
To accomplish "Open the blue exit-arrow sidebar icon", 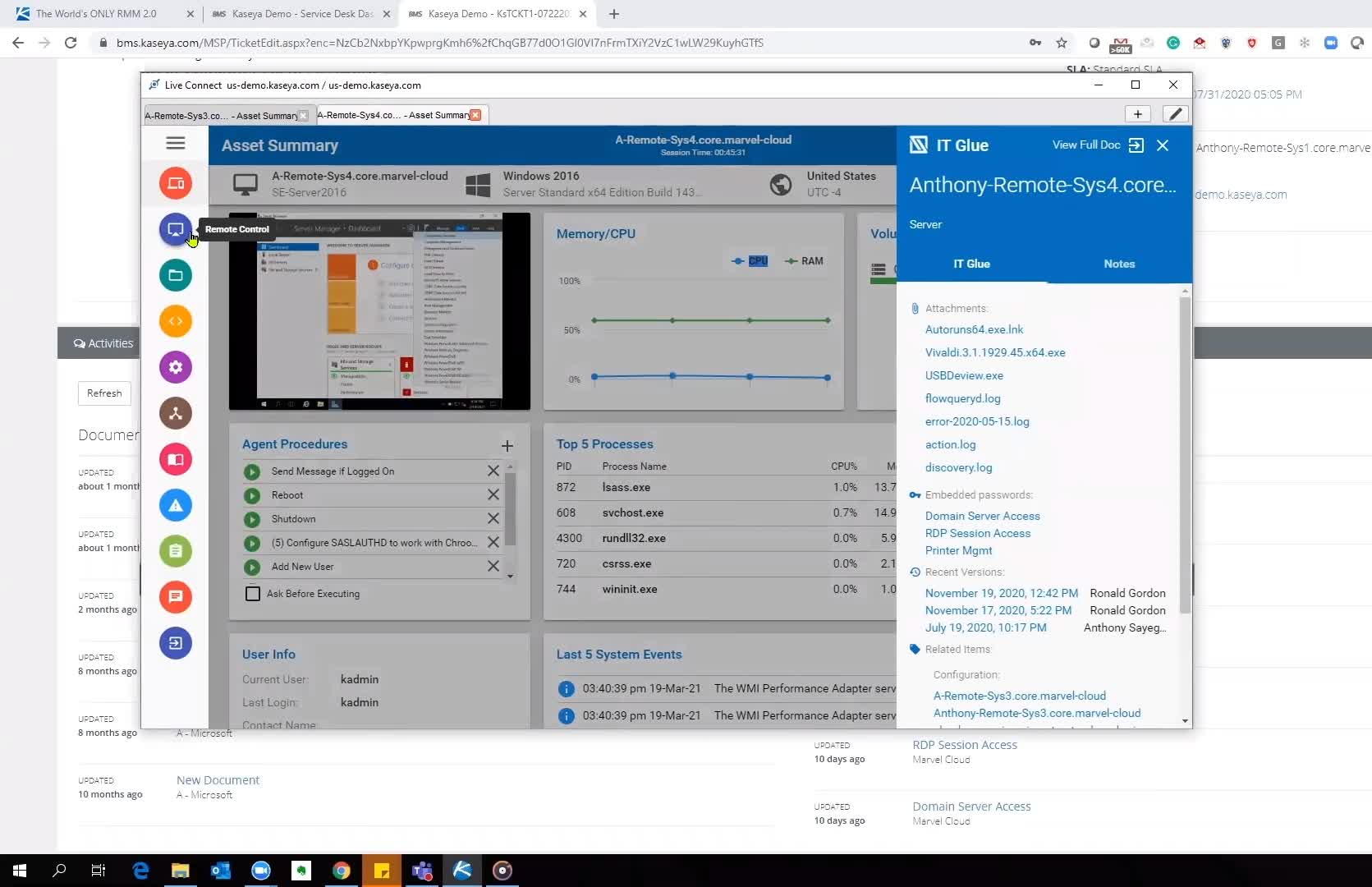I will (176, 643).
